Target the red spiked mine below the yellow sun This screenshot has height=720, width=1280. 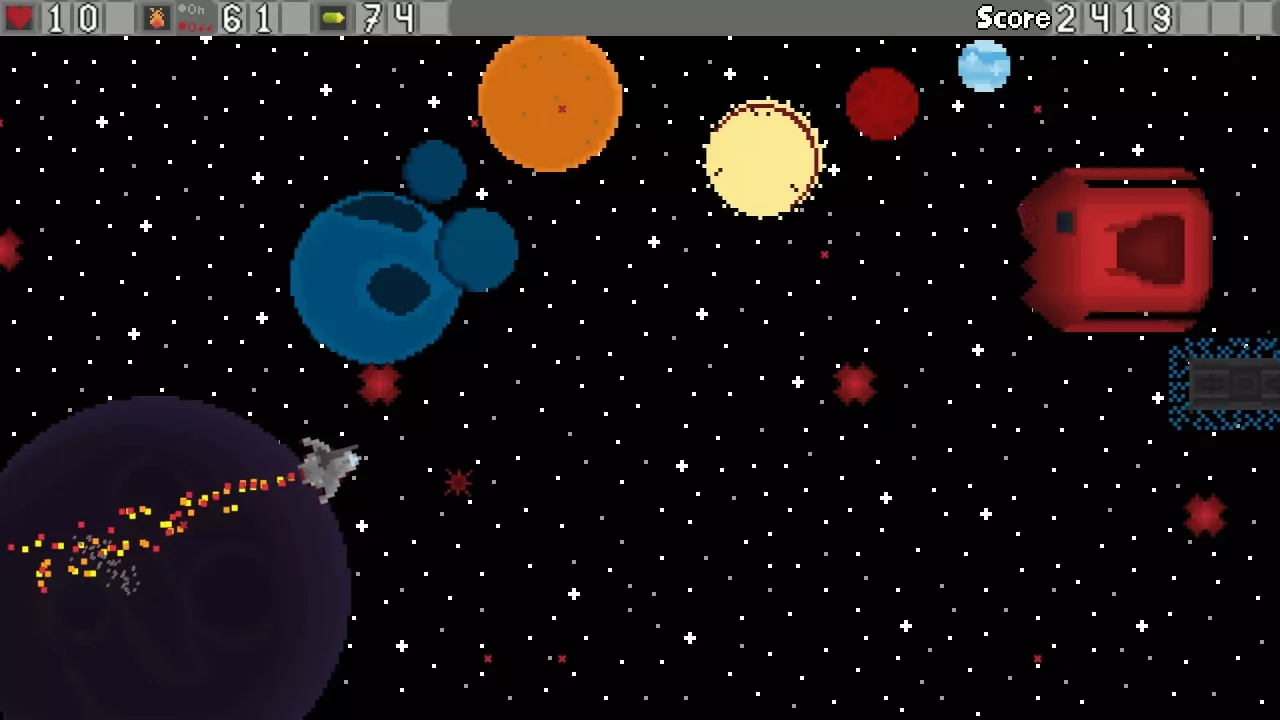[x=855, y=384]
